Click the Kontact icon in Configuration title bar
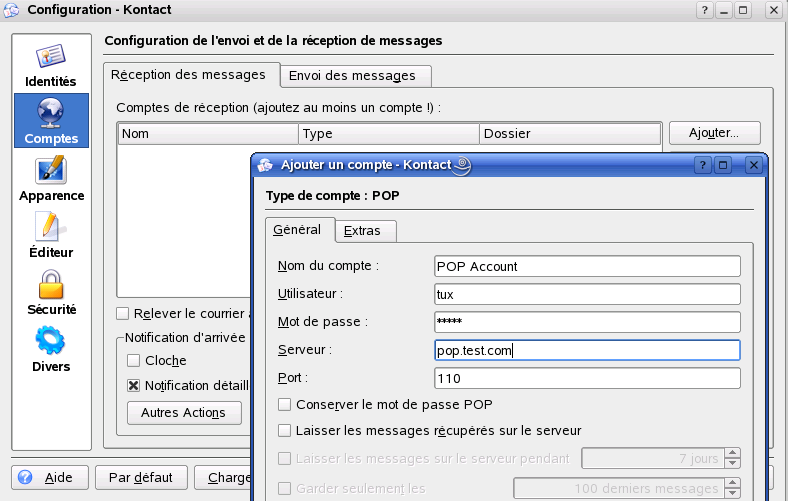The height and width of the screenshot is (501, 788). tap(11, 10)
